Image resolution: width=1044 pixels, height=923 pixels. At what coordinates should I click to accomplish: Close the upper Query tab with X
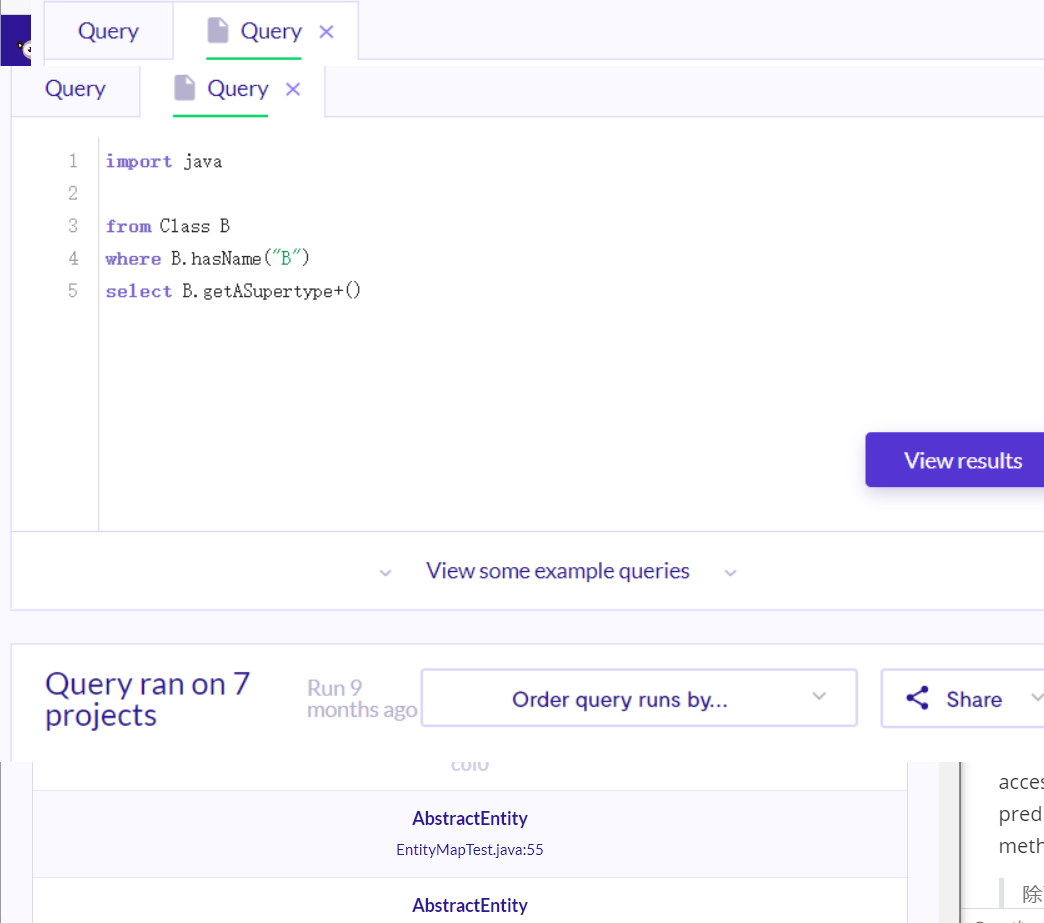click(x=326, y=31)
